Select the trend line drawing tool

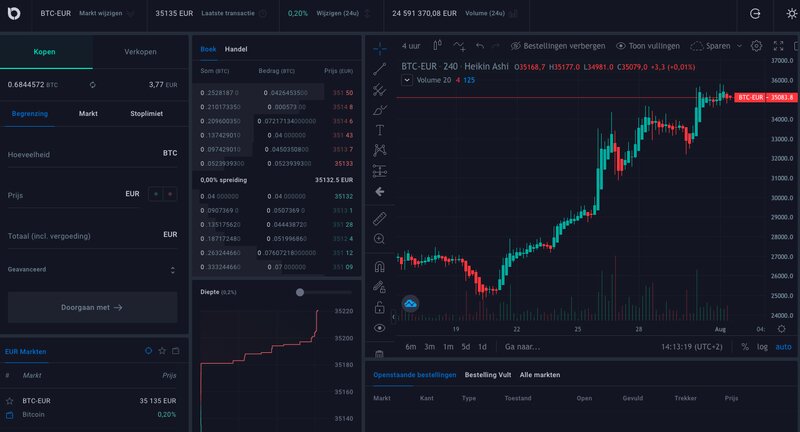380,69
